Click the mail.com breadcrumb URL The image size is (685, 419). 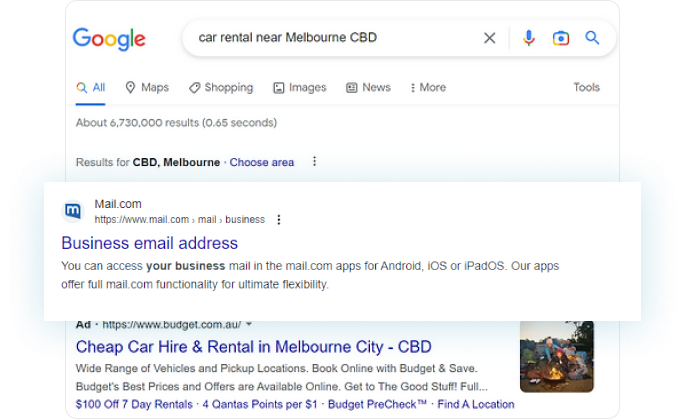coord(180,219)
